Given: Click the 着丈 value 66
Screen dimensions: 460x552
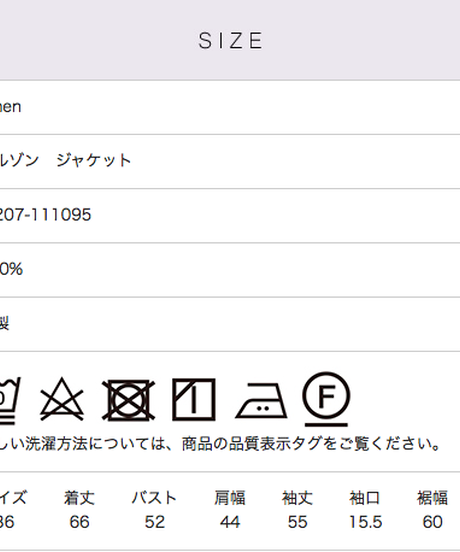Looking at the screenshot, I should click(x=79, y=522).
